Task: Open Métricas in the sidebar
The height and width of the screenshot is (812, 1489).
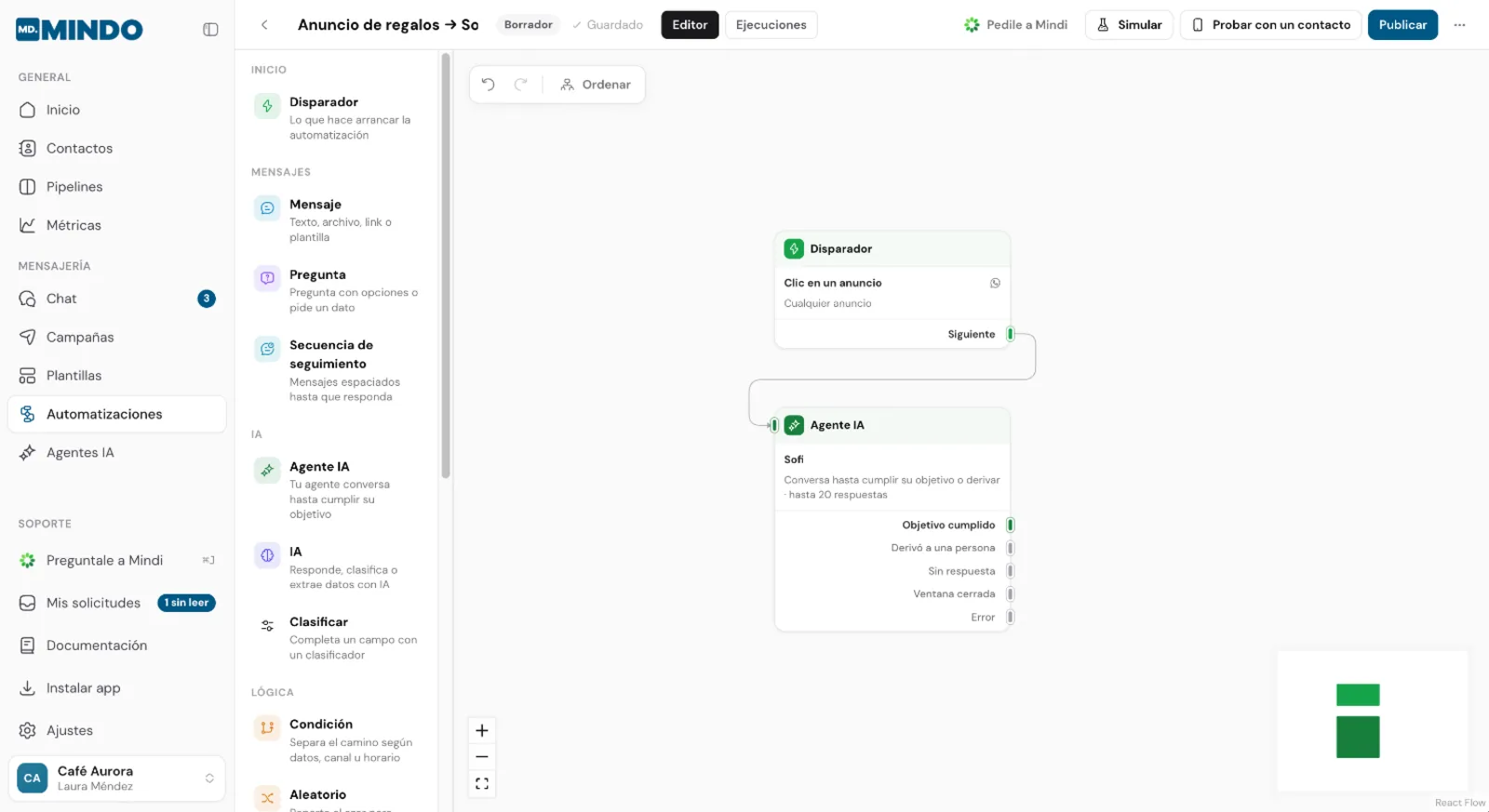Action: tap(117, 225)
